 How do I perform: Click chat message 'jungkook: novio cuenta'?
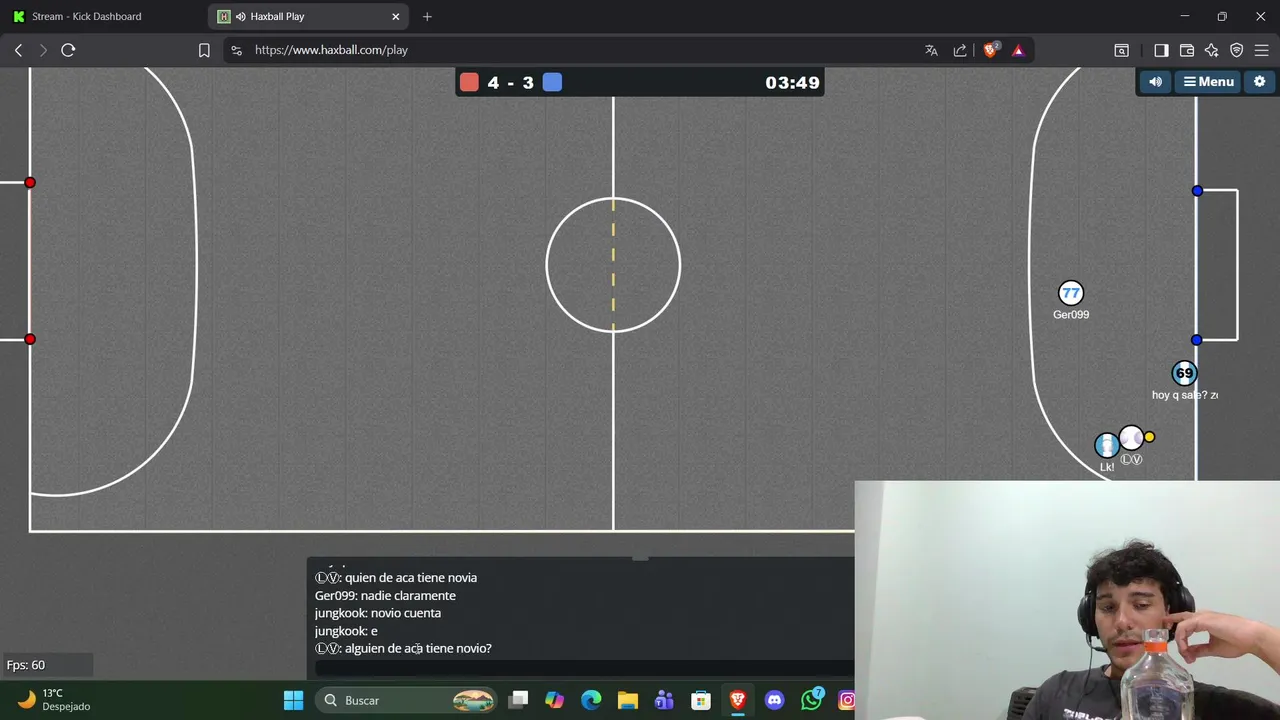tap(378, 613)
